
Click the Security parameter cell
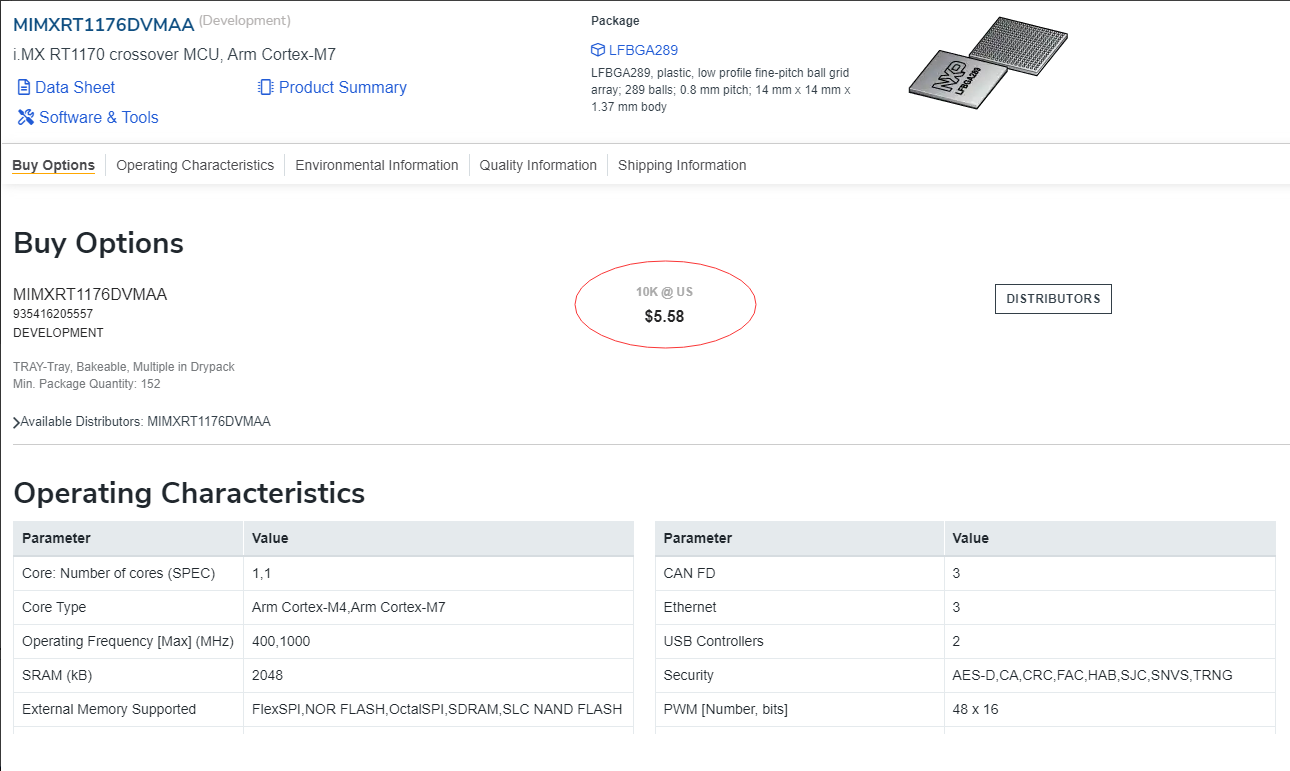[799, 675]
